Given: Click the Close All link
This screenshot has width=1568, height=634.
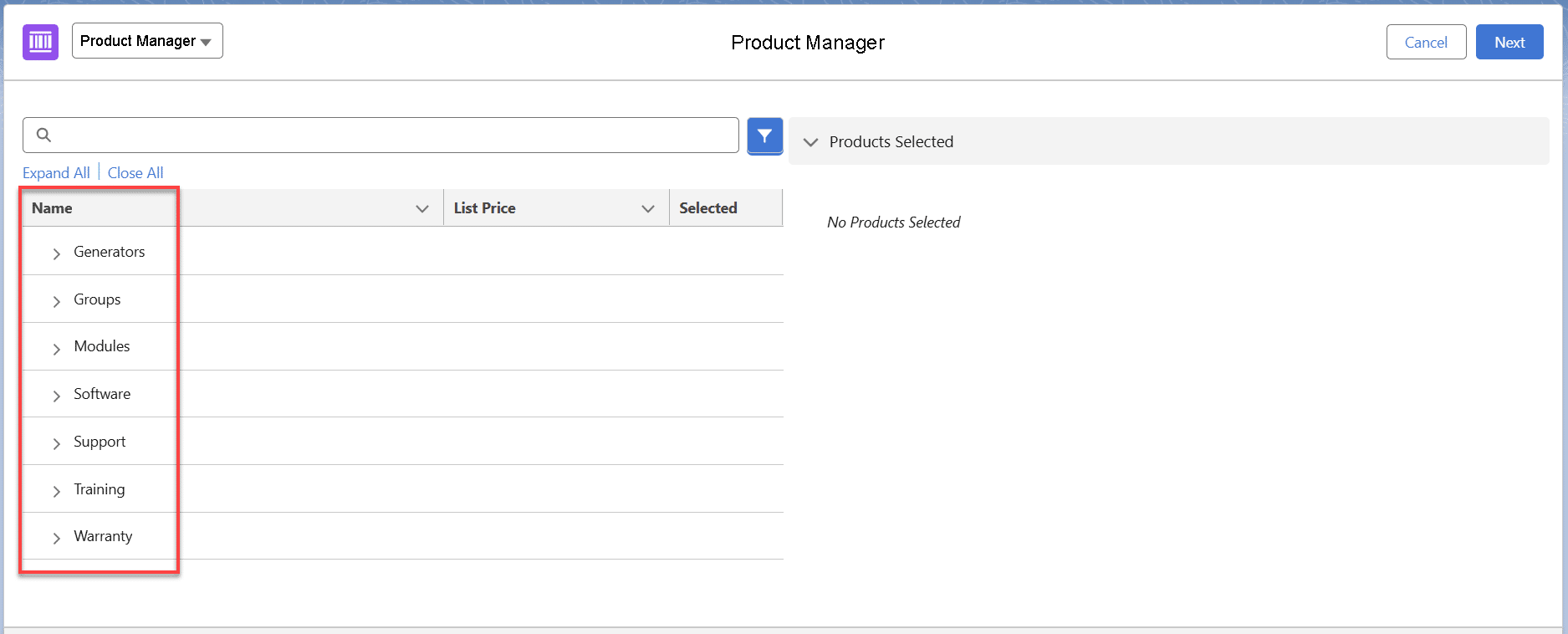Looking at the screenshot, I should pyautogui.click(x=135, y=173).
